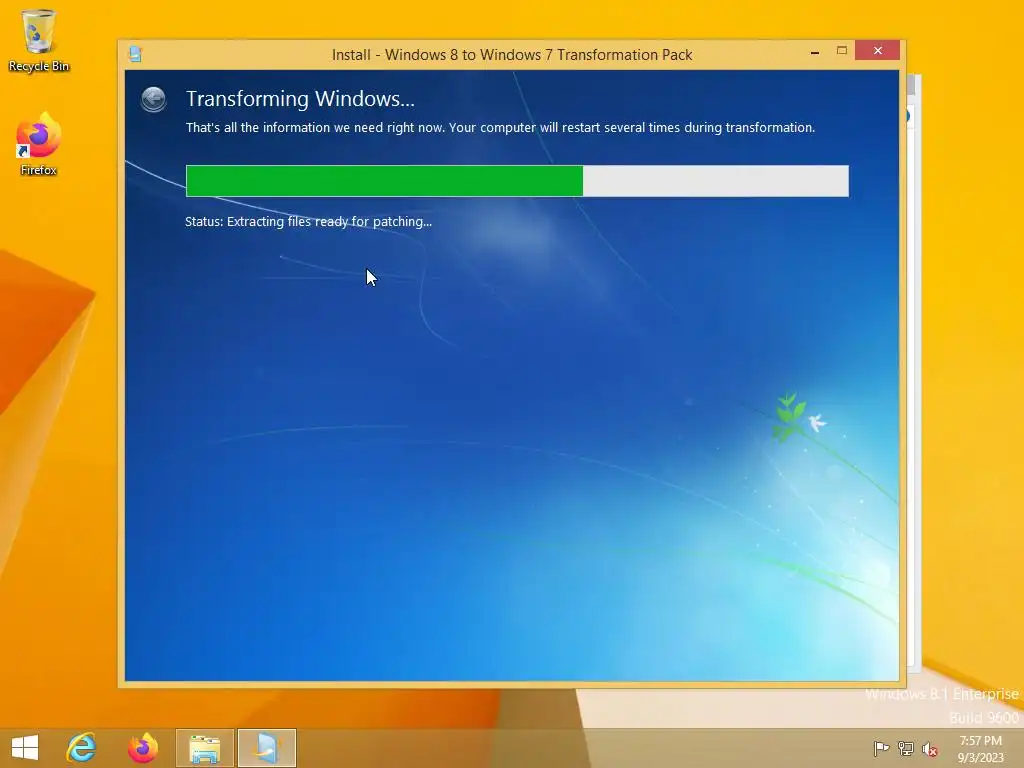Select transformation pack installer taskbar button
This screenshot has height=768, width=1024.
point(266,748)
